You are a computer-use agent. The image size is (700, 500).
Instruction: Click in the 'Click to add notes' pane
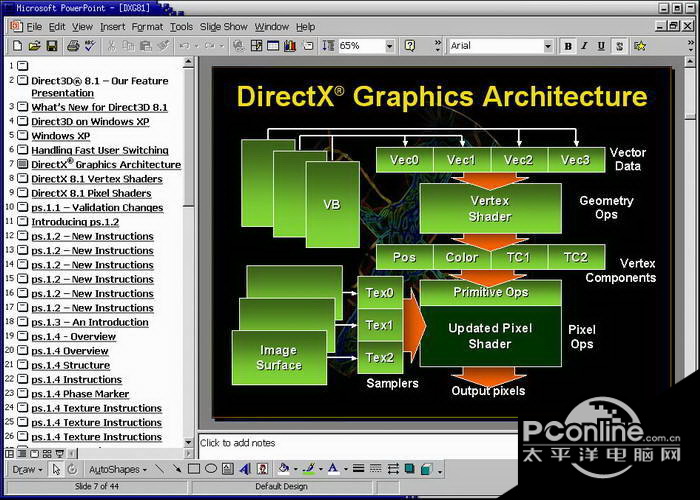click(357, 445)
